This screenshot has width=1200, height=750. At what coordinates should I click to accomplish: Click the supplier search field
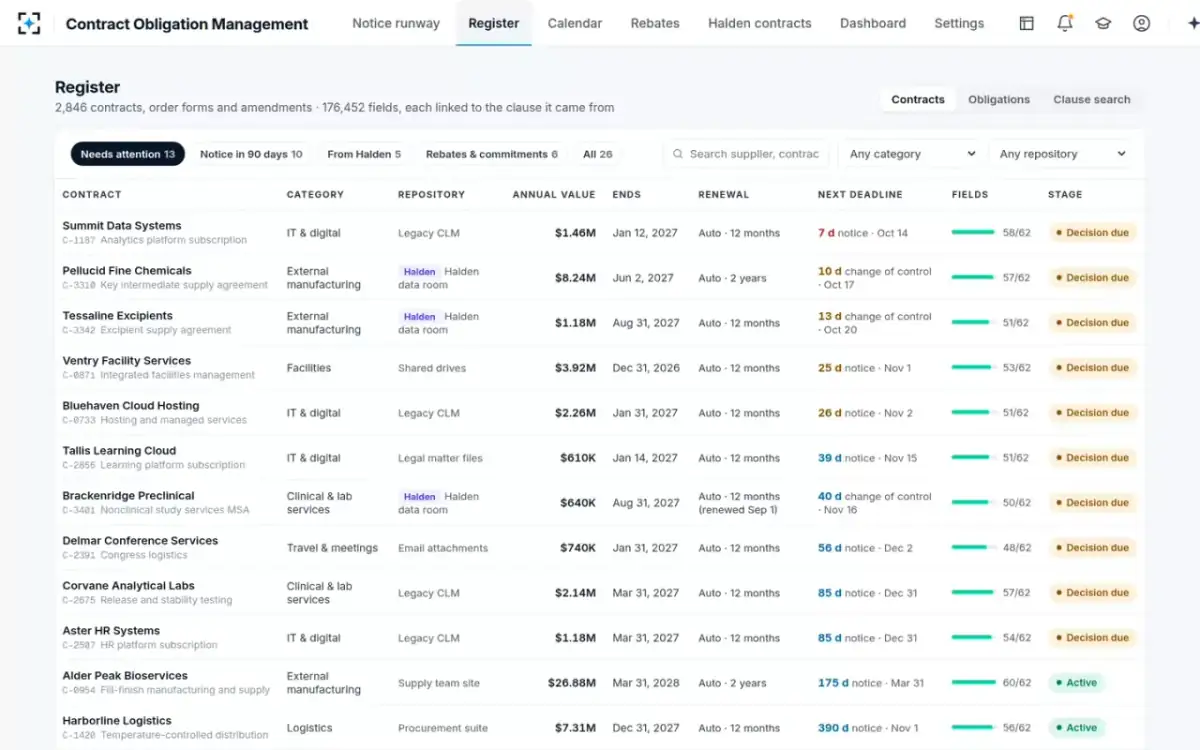click(746, 154)
